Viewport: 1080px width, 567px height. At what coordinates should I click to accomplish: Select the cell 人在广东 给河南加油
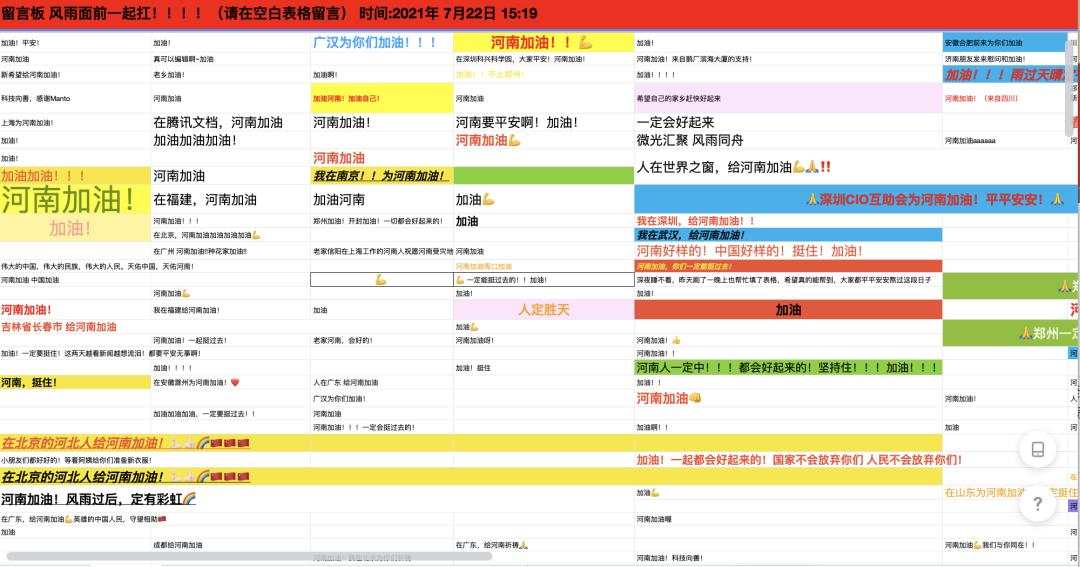(382, 382)
